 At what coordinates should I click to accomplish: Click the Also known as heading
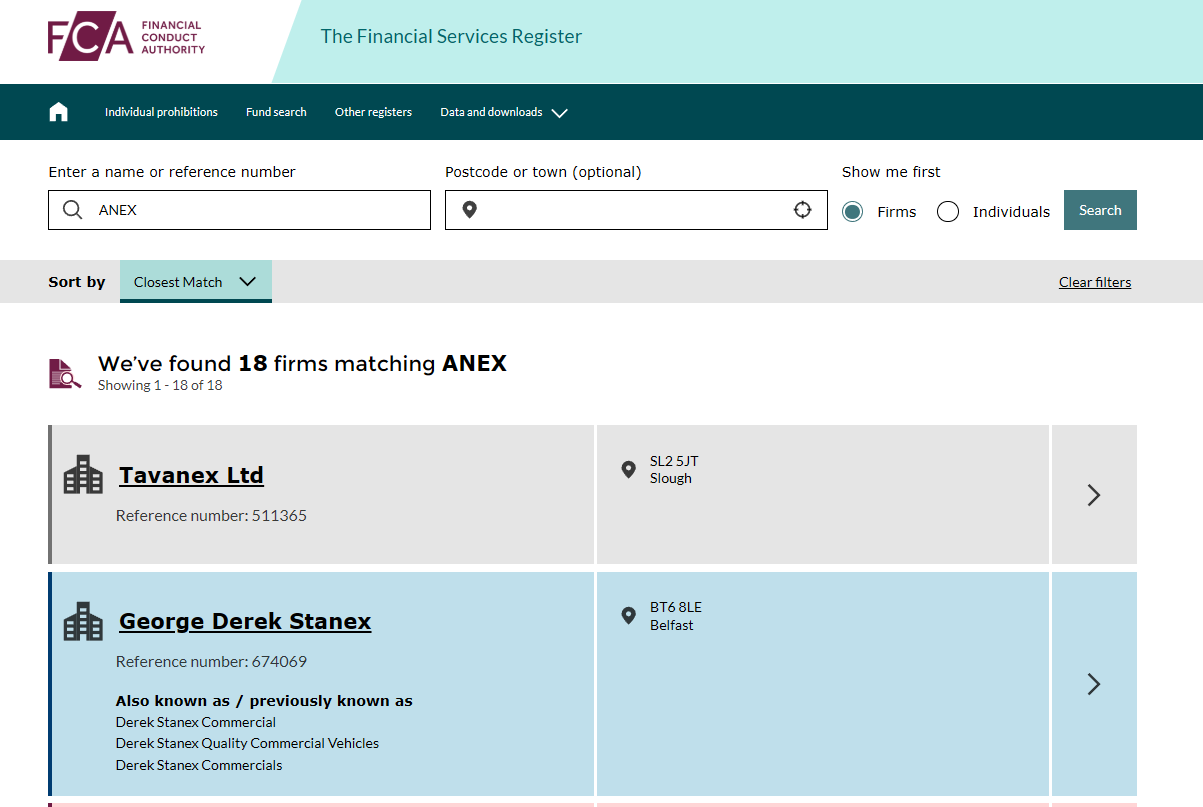point(264,701)
